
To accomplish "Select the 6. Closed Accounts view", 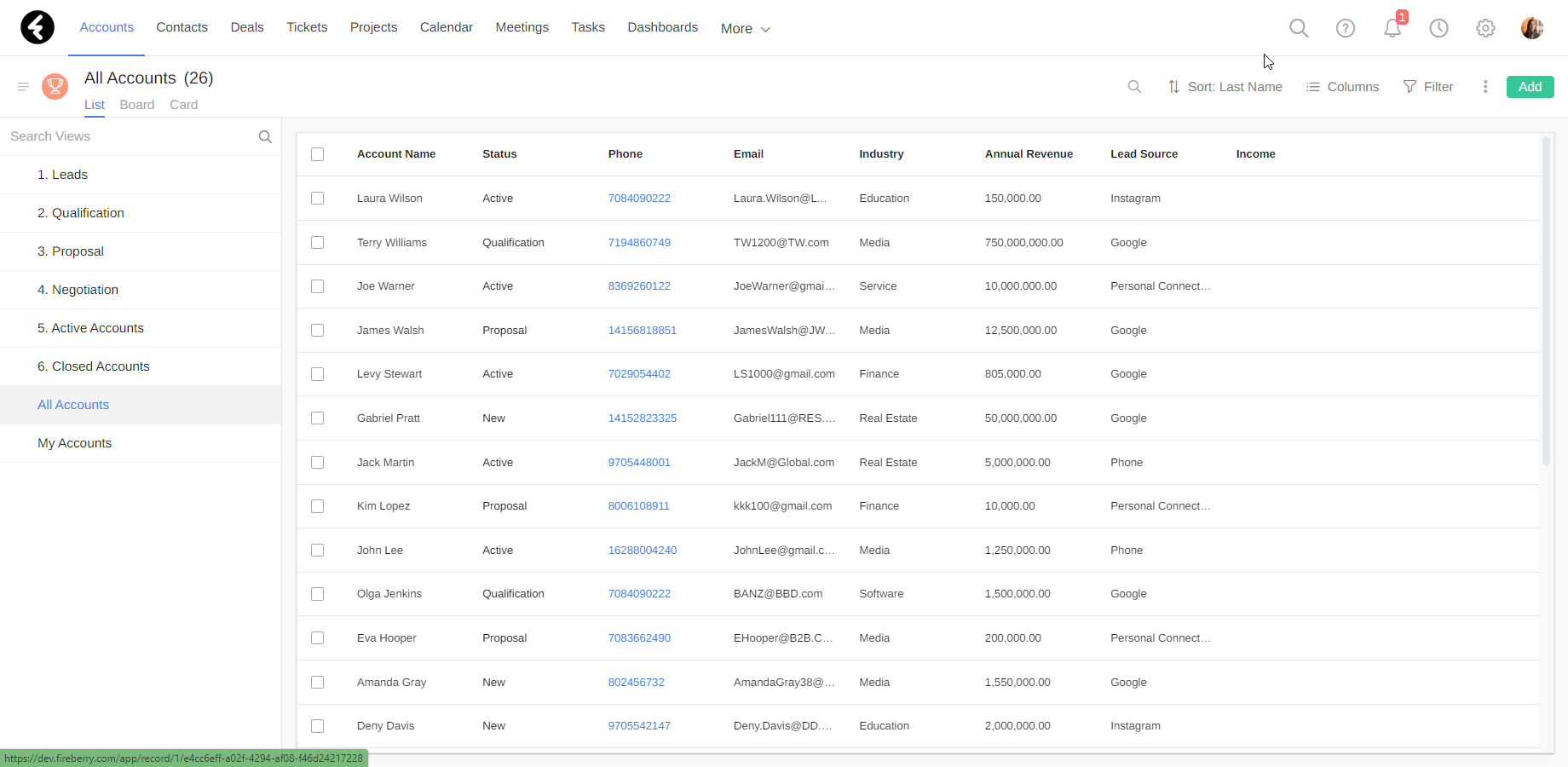I will (141, 366).
